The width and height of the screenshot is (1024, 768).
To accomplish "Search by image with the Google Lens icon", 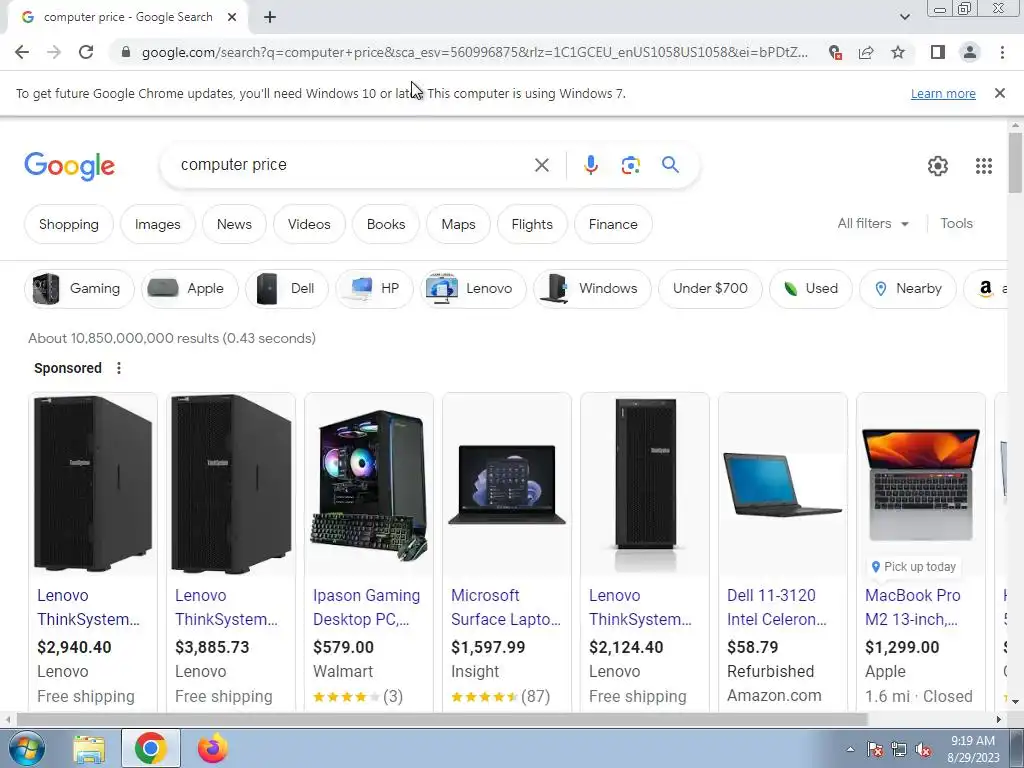I will 630,165.
